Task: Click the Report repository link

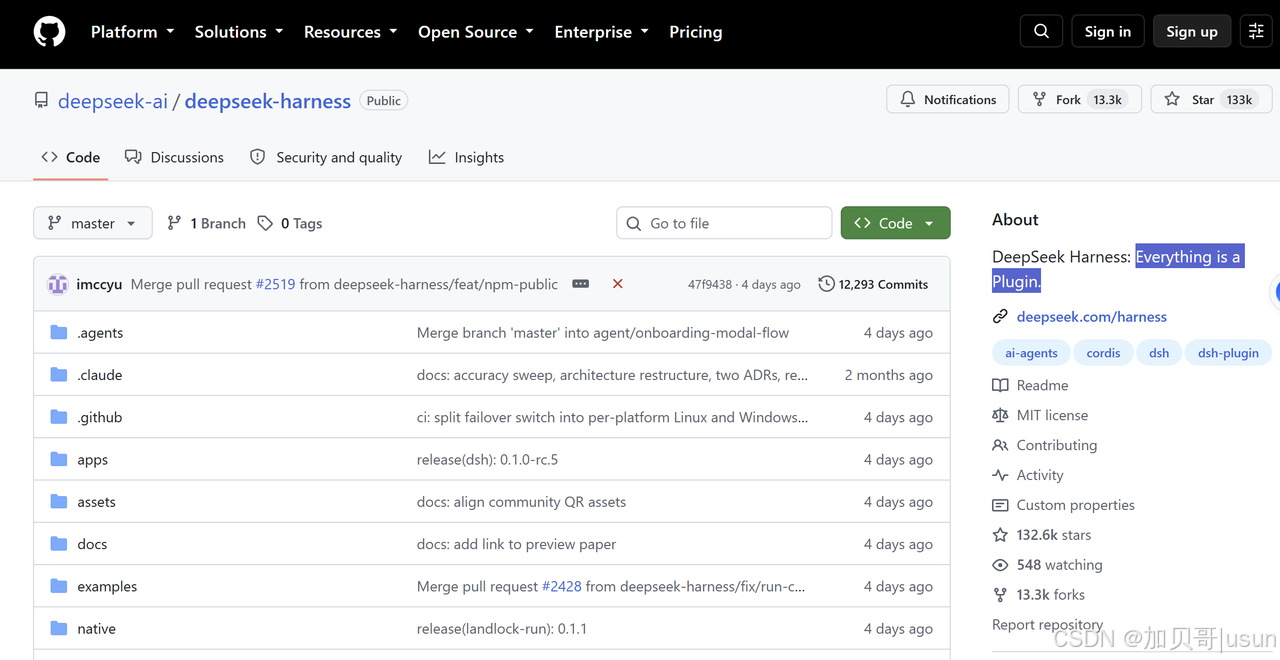Action: pos(1048,625)
